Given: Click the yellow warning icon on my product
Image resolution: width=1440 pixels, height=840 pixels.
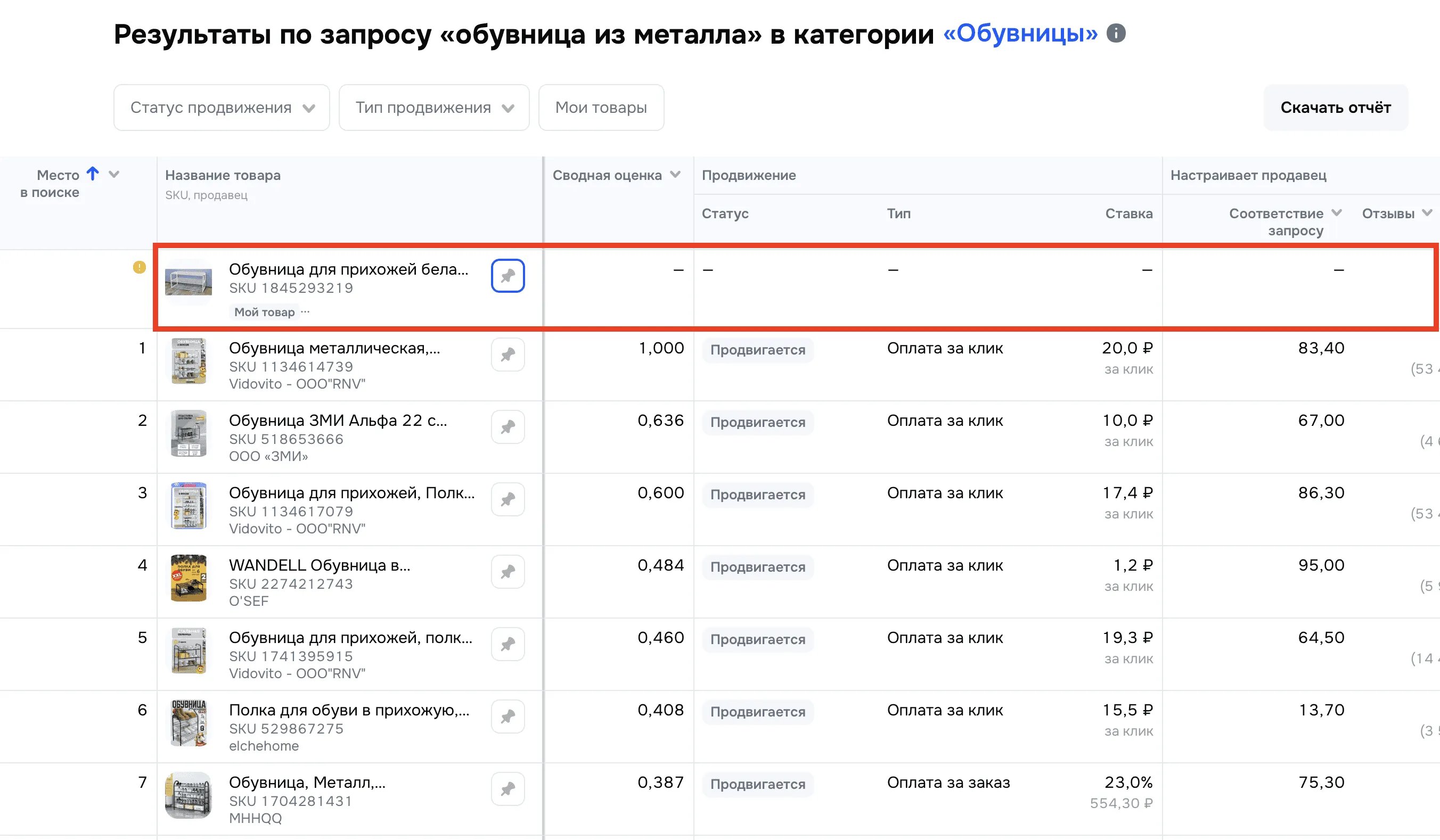Looking at the screenshot, I should pyautogui.click(x=140, y=267).
